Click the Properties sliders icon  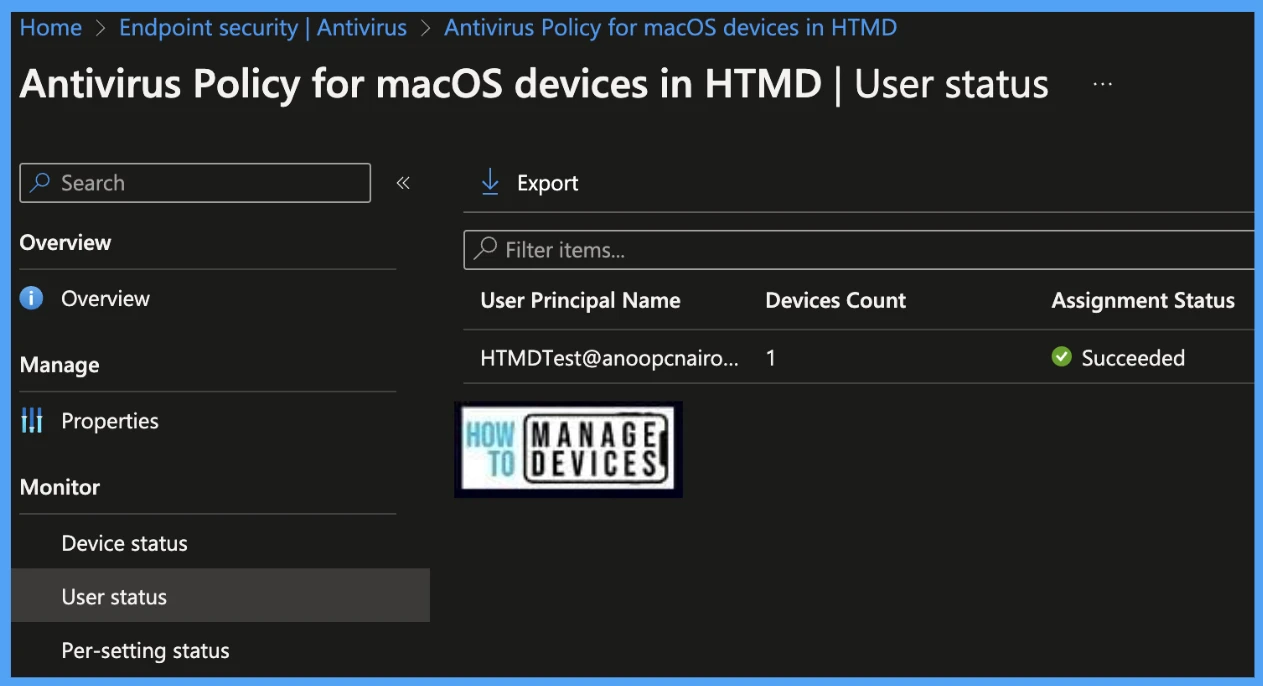point(32,421)
